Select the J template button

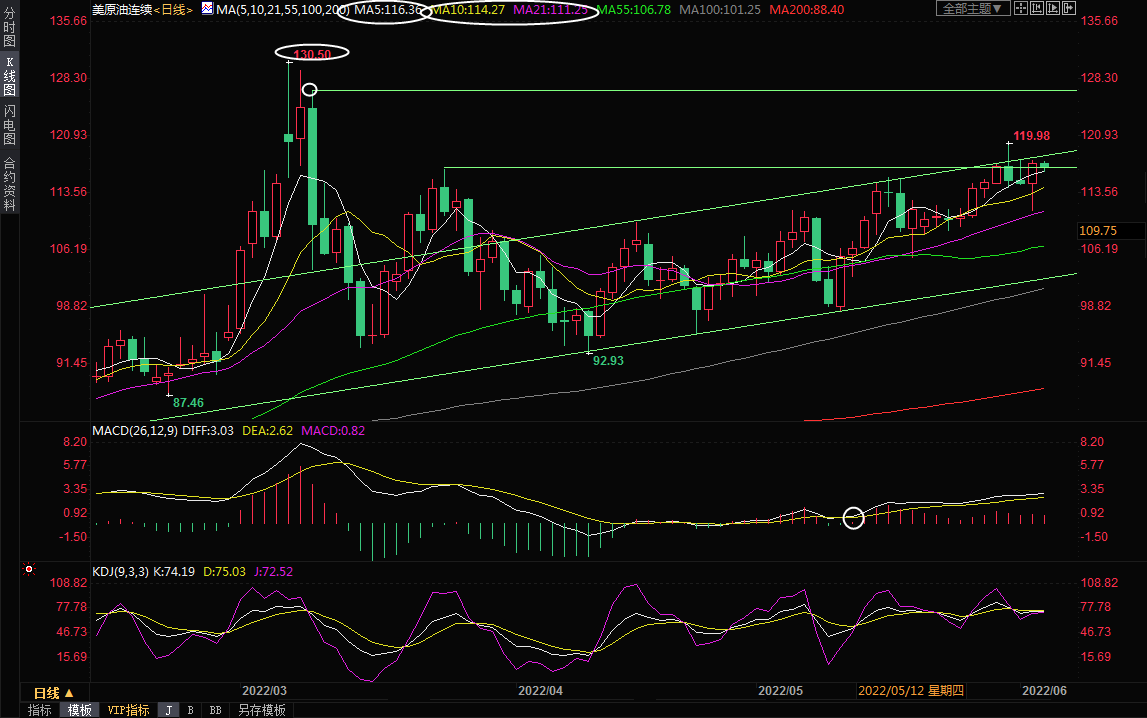click(169, 710)
